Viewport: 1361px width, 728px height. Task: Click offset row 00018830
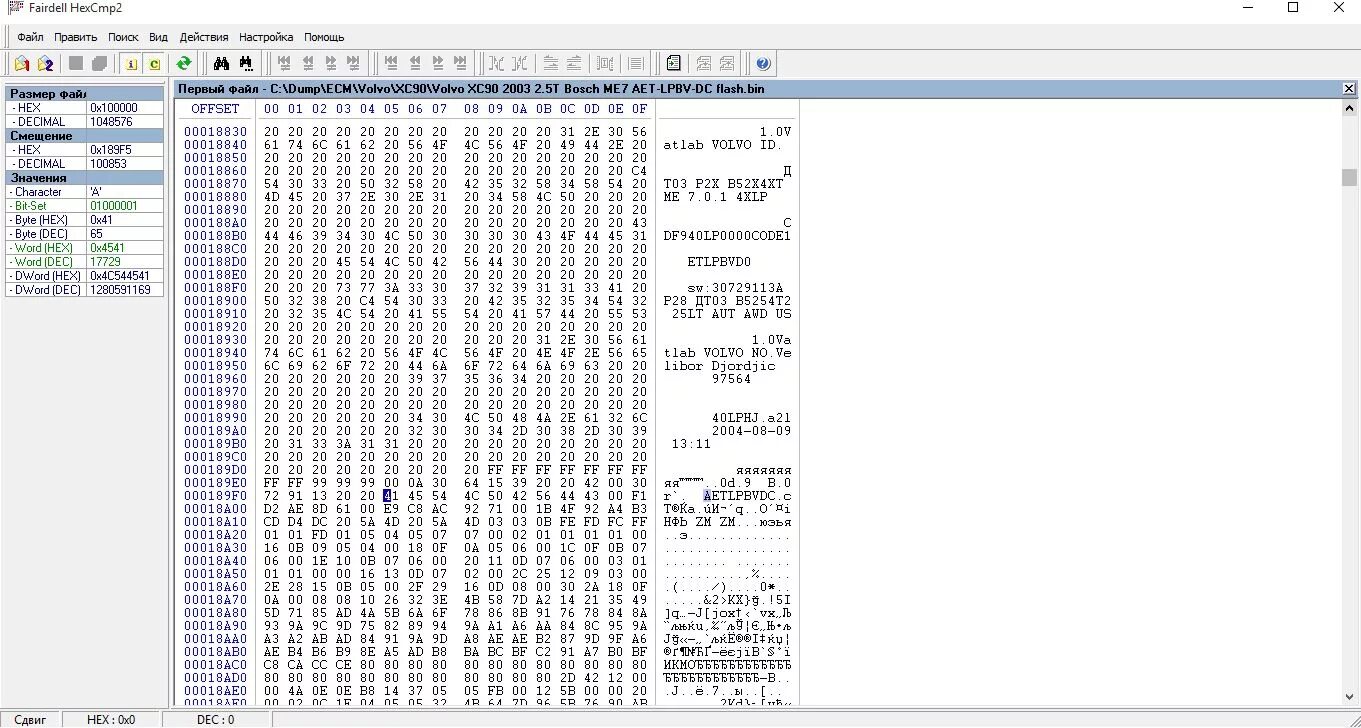tap(215, 132)
